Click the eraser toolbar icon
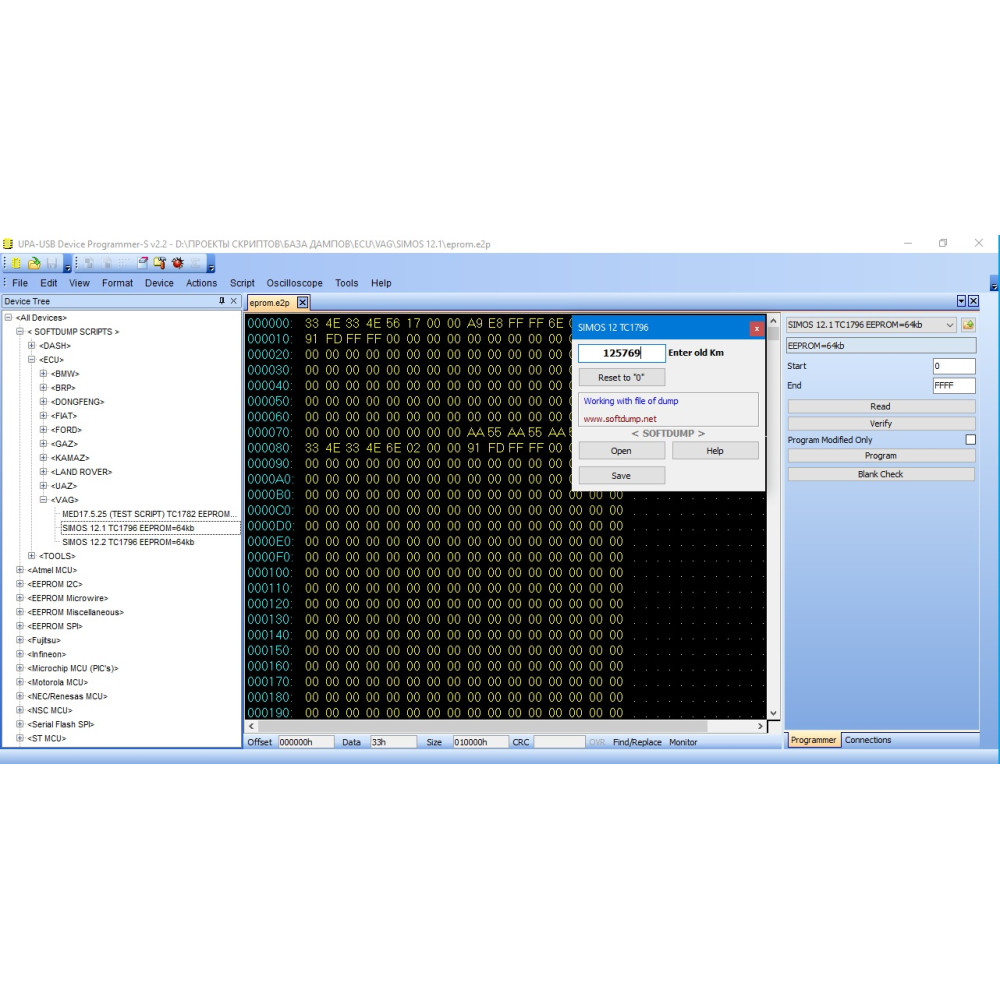 tap(142, 263)
